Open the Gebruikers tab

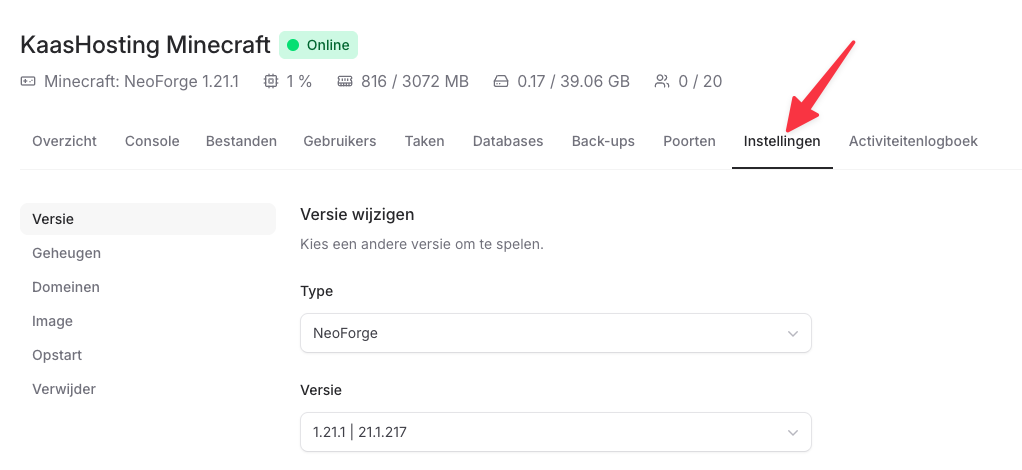(x=340, y=141)
